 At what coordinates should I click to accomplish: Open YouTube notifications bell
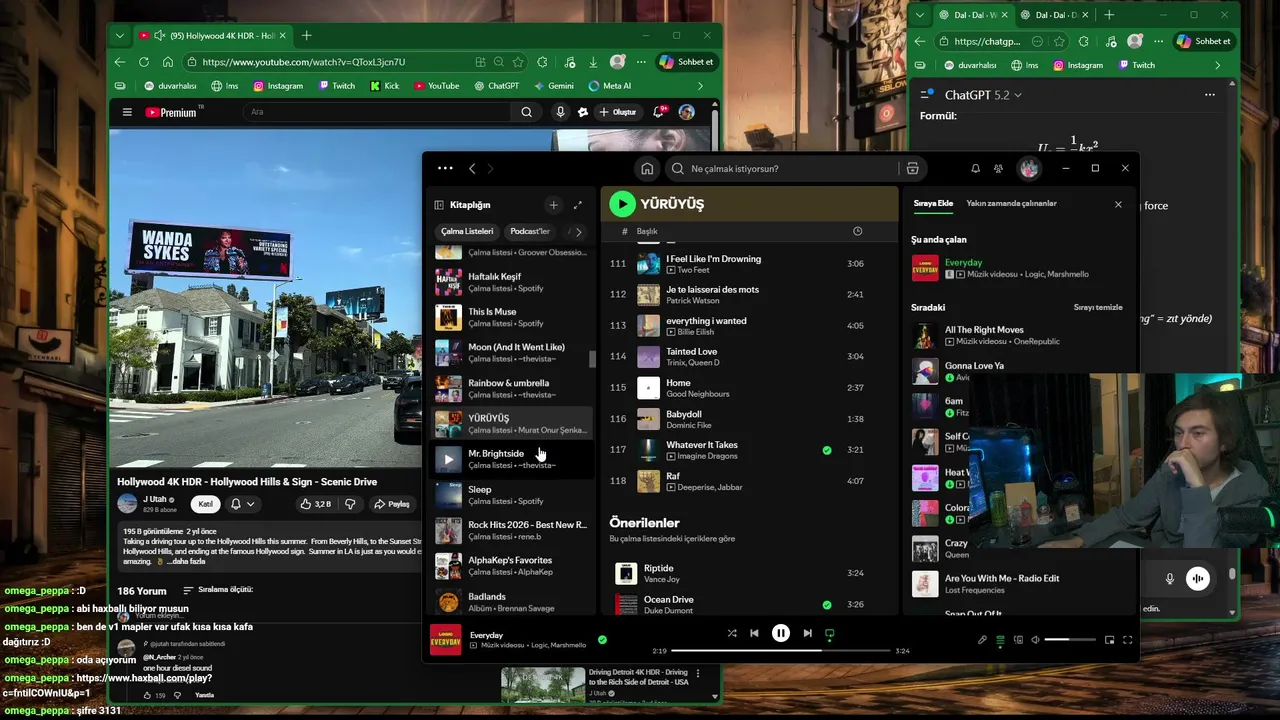coord(660,112)
